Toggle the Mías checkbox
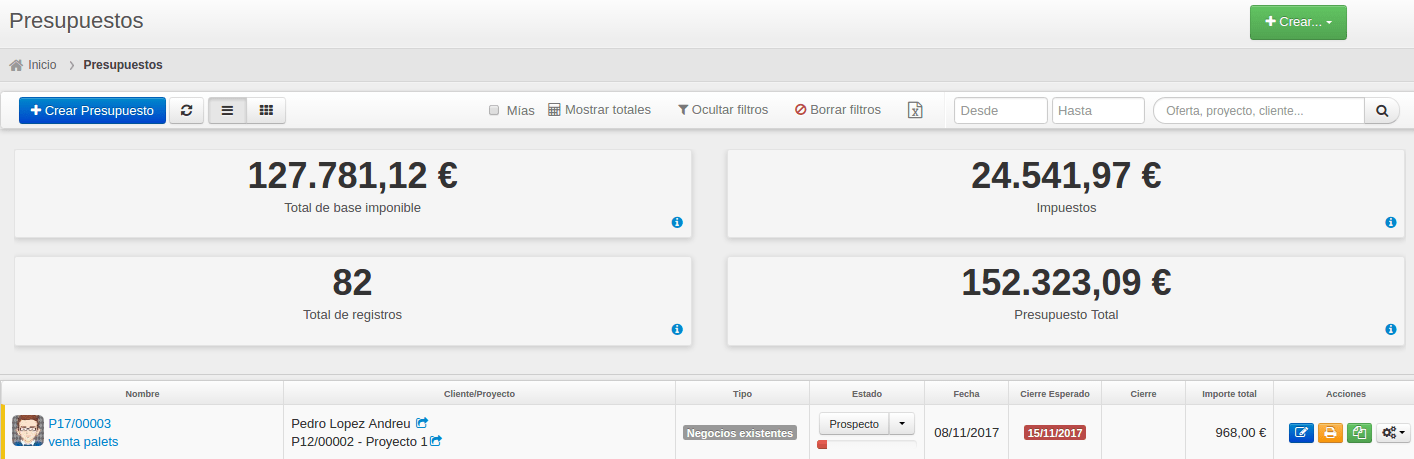1414x459 pixels. pos(494,111)
